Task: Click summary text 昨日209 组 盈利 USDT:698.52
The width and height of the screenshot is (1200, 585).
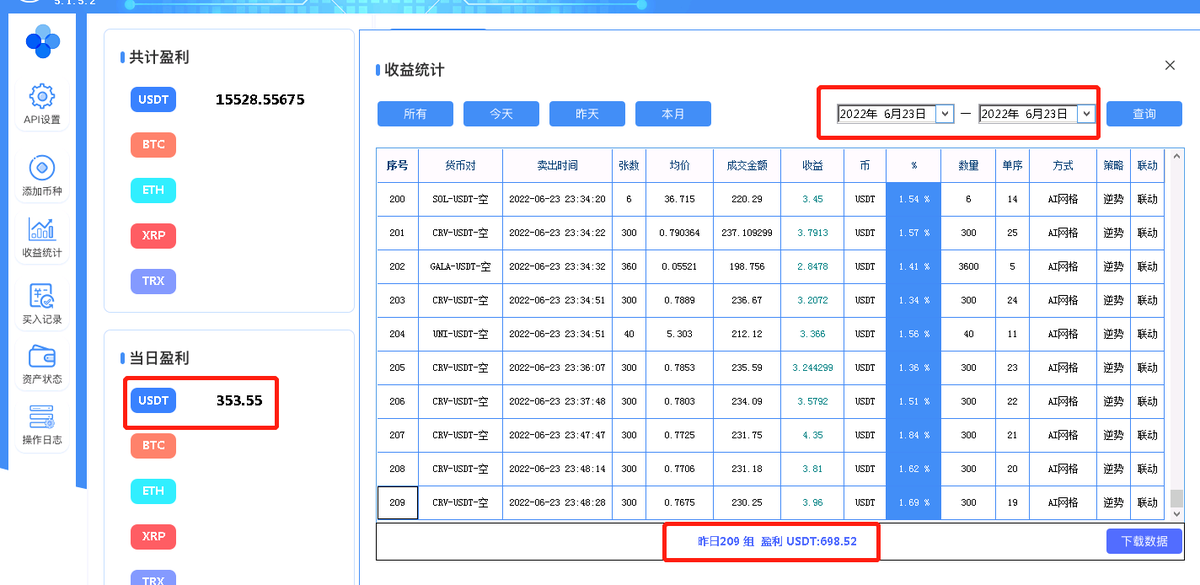Action: tap(777, 541)
